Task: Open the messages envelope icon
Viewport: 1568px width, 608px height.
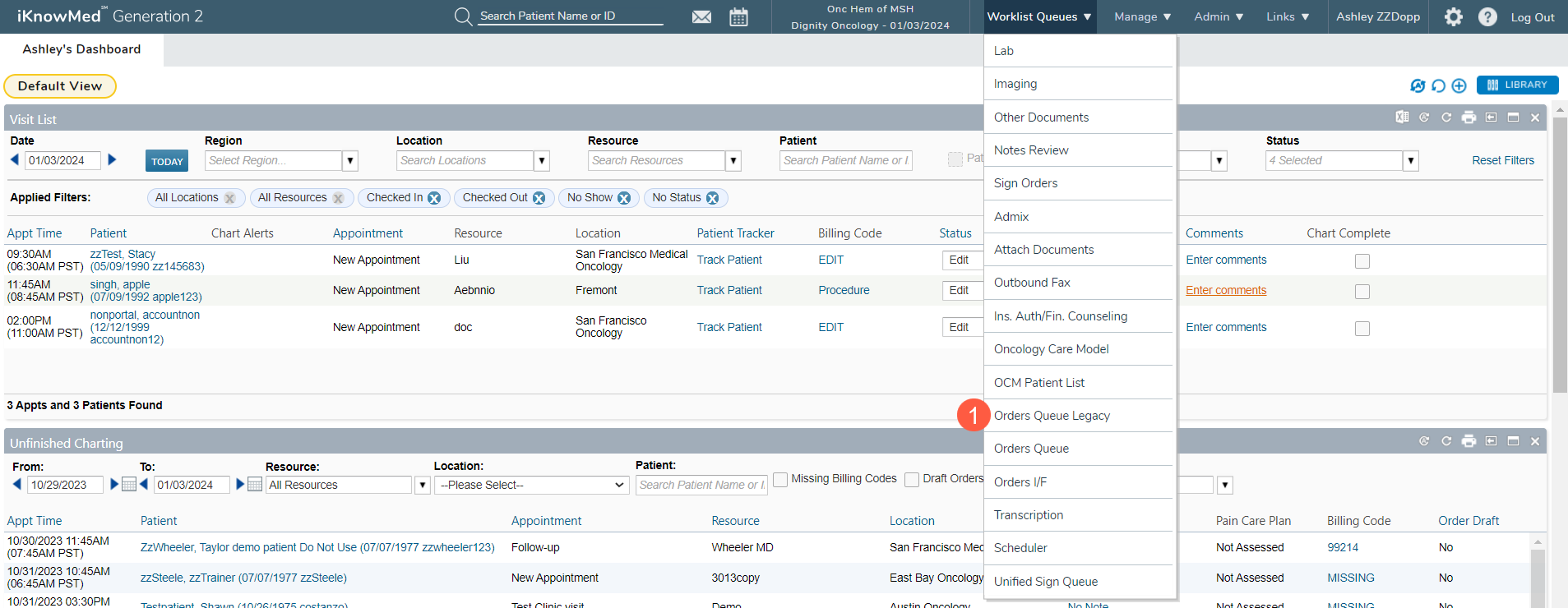Action: [701, 16]
